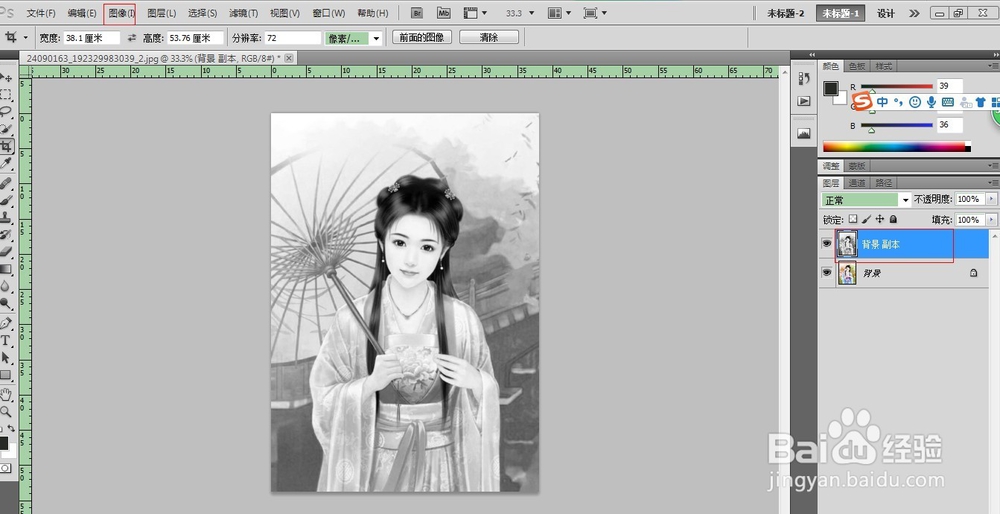This screenshot has height=514, width=1000.
Task: Switch to the 未标题-2 workspace
Action: [785, 13]
